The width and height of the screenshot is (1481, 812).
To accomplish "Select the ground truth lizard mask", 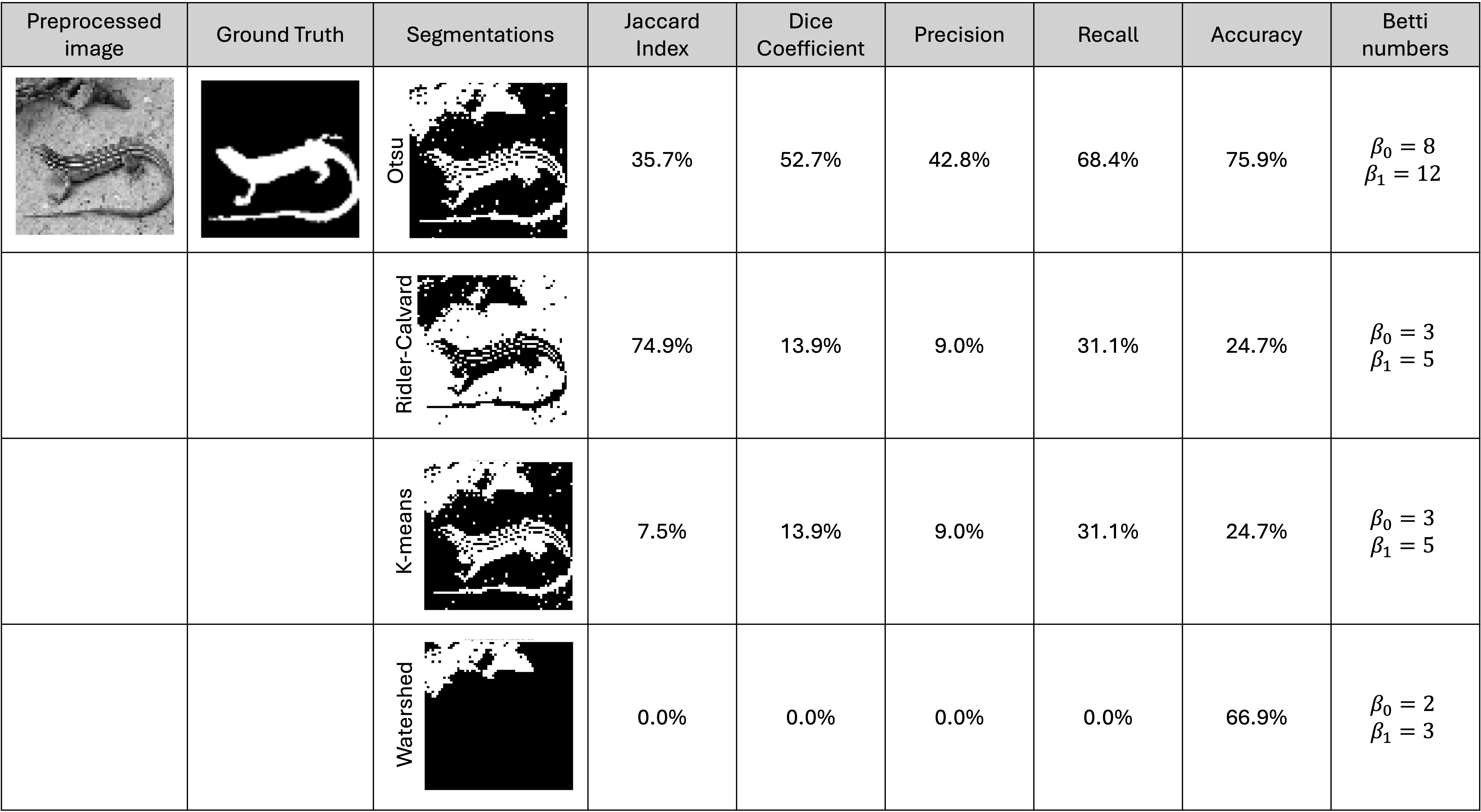I will click(x=279, y=160).
